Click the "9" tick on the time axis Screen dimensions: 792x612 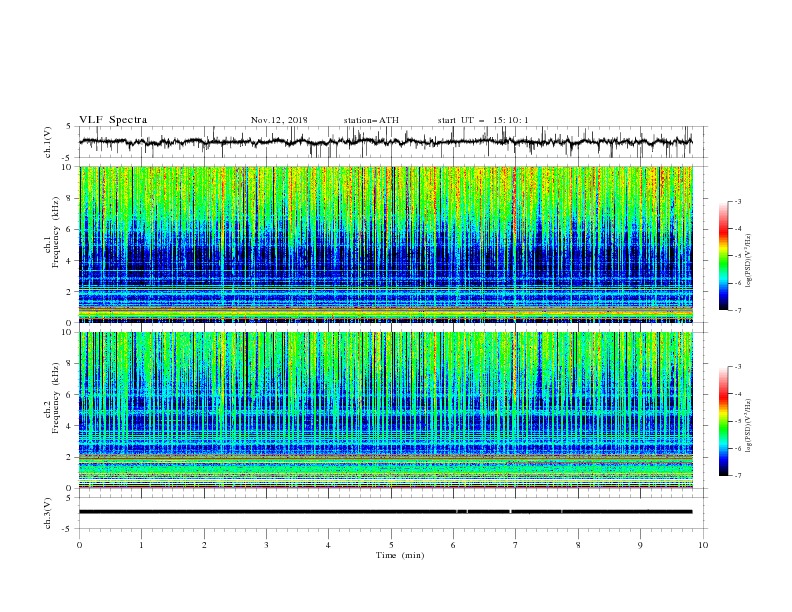pyautogui.click(x=640, y=545)
